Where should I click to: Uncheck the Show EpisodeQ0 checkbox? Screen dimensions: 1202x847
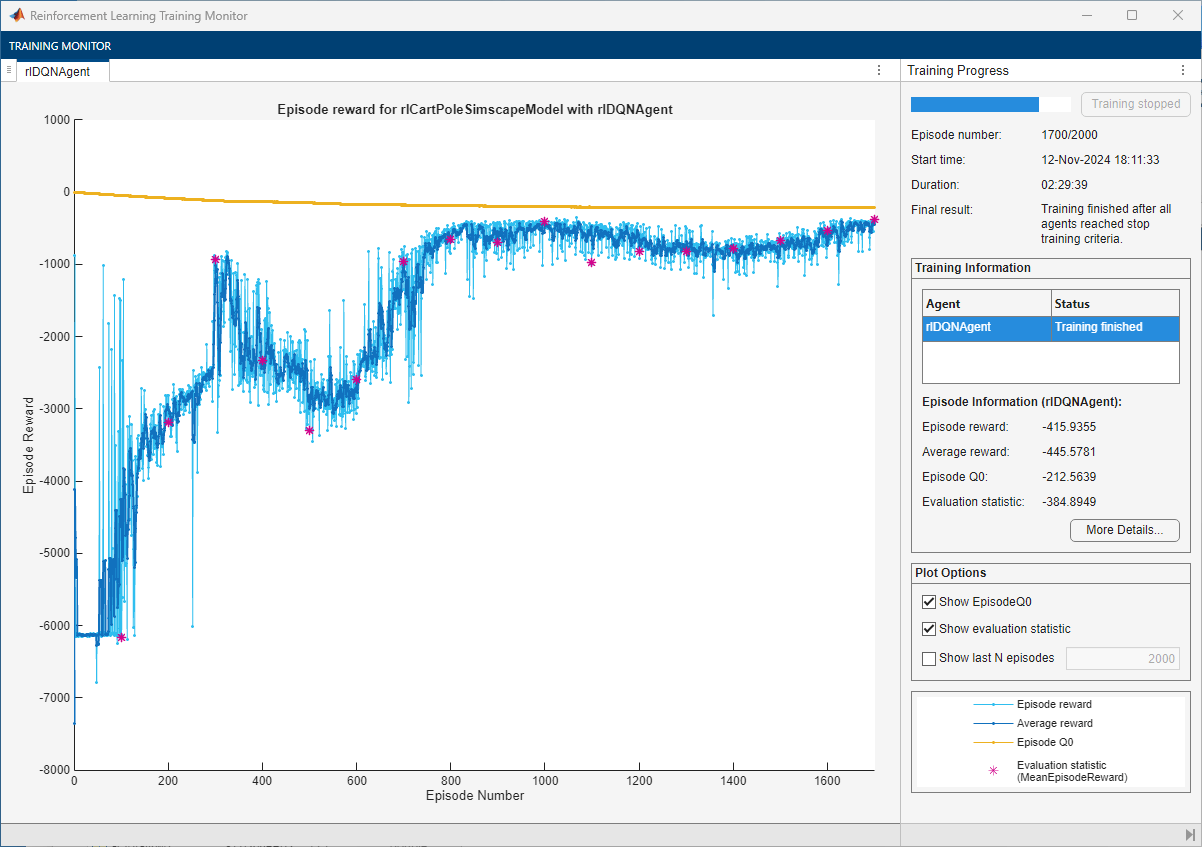[929, 602]
